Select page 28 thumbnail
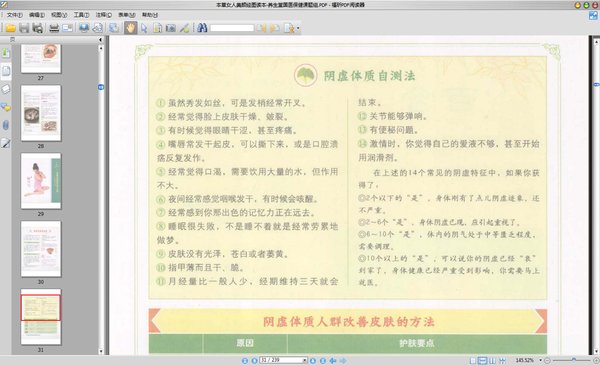 tap(41, 113)
